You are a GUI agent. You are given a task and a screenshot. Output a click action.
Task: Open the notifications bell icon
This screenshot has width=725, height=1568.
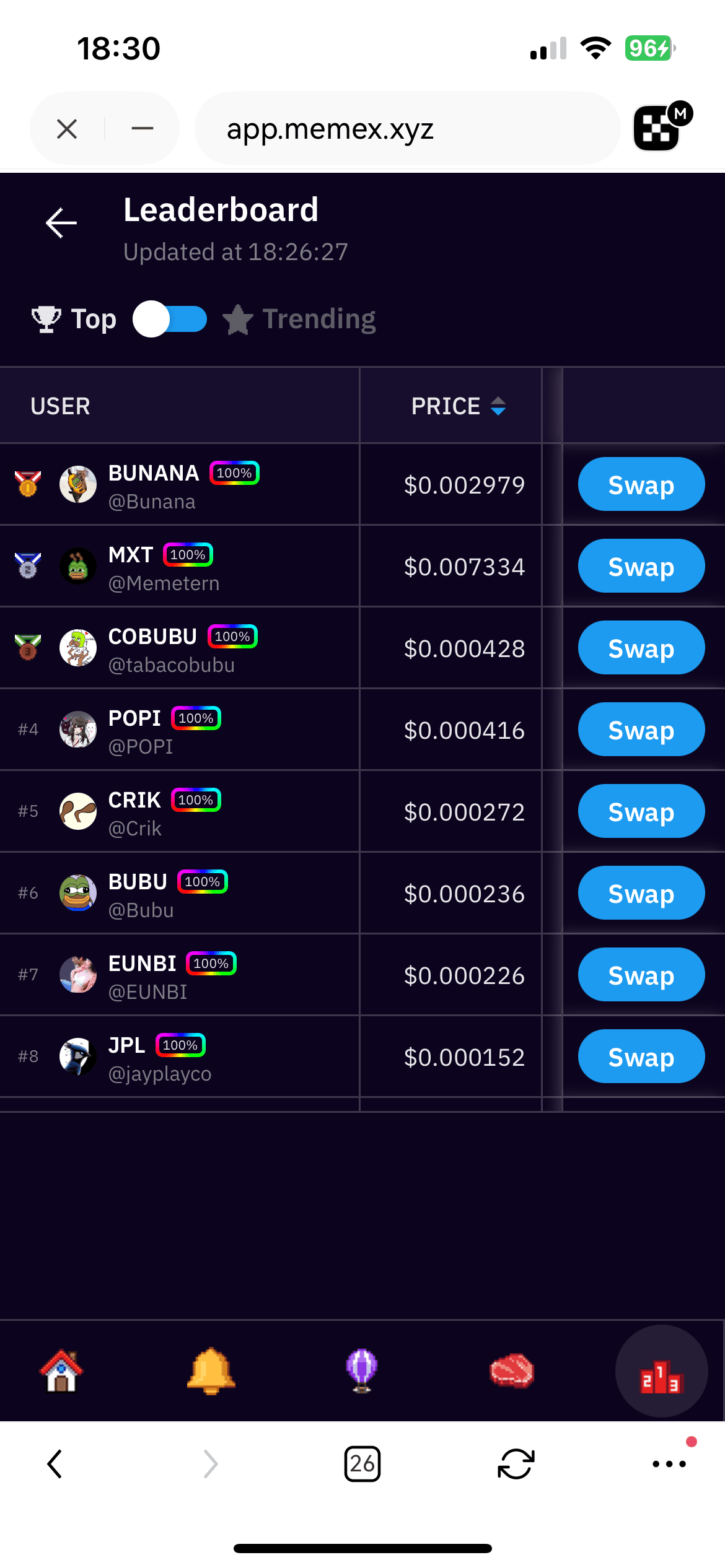(x=211, y=1370)
